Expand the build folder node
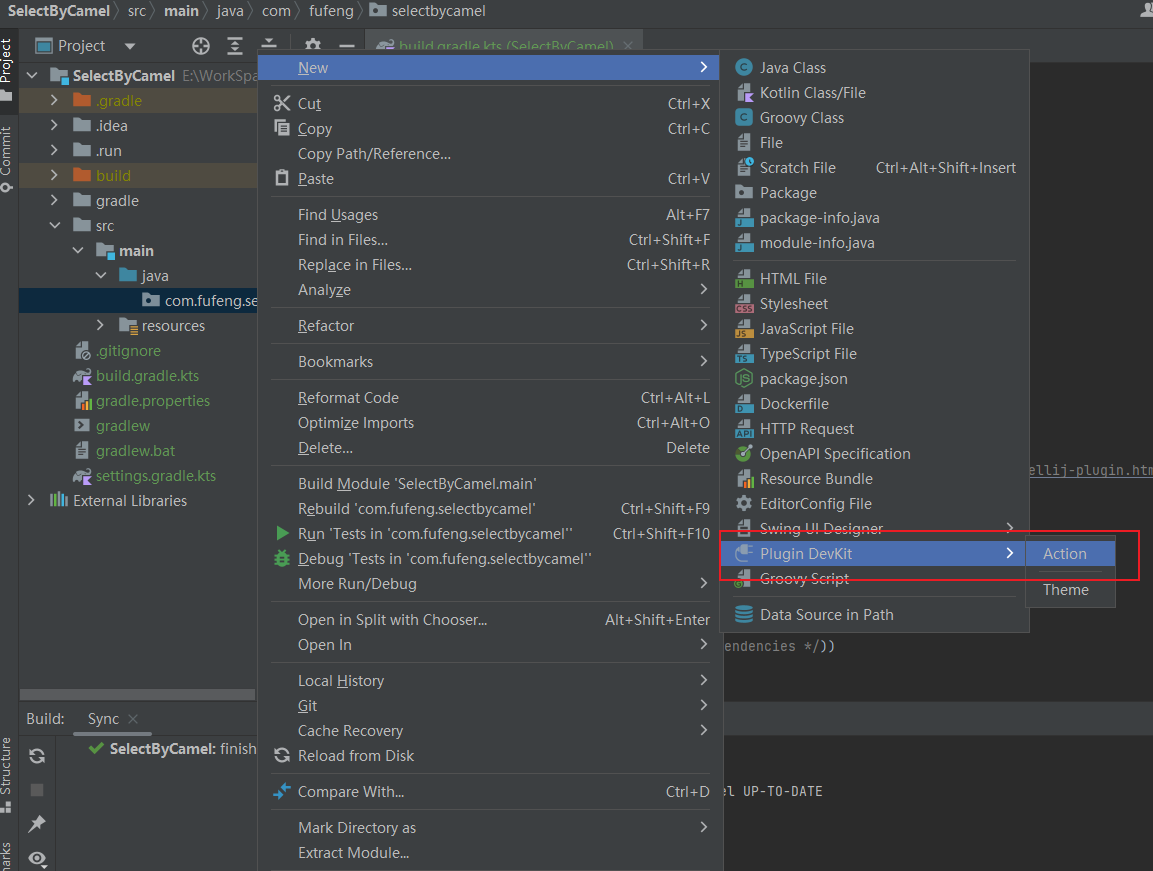 pyautogui.click(x=54, y=175)
